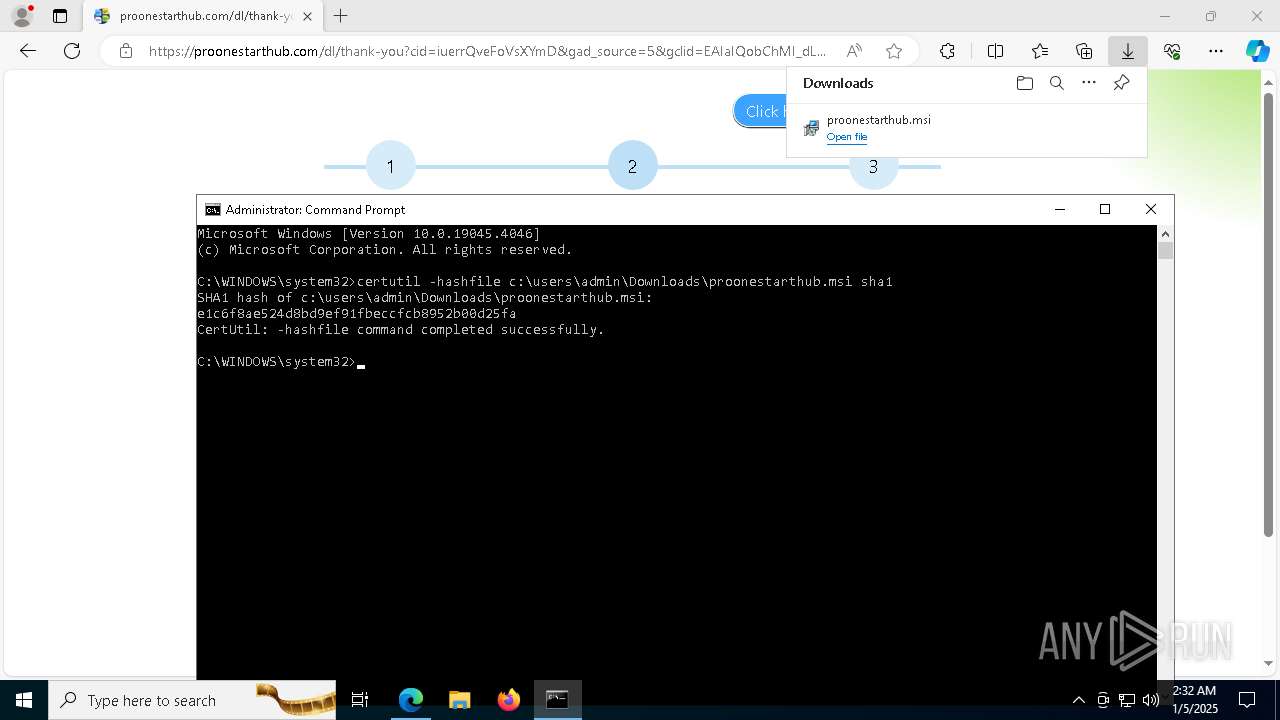Open the Copilot sidebar icon
Image resolution: width=1280 pixels, height=720 pixels.
1257,51
